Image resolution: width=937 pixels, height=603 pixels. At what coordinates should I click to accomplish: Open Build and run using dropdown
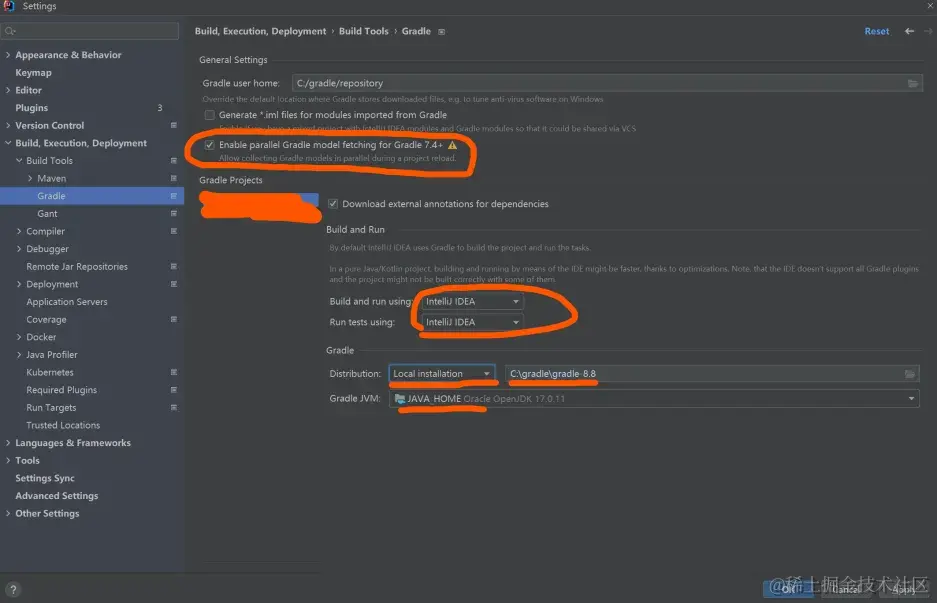471,301
